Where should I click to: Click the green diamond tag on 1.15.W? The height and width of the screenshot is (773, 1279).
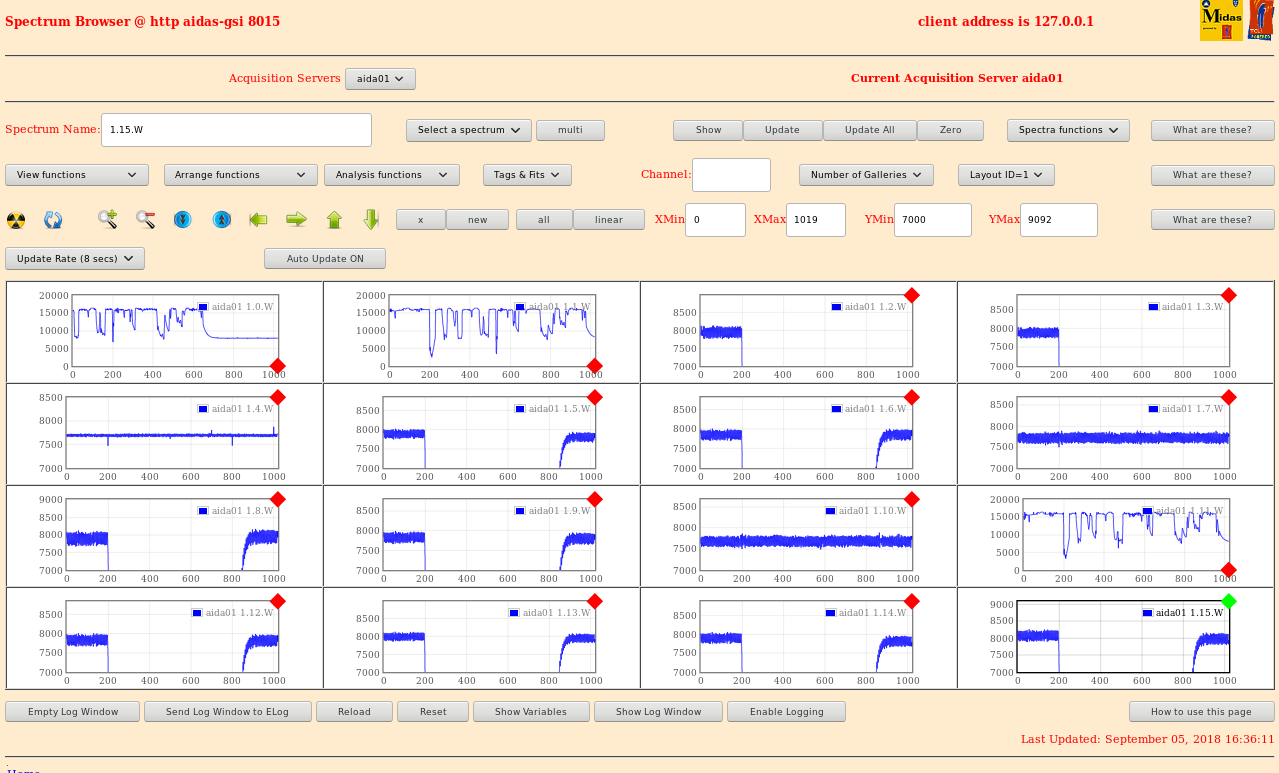1229,601
